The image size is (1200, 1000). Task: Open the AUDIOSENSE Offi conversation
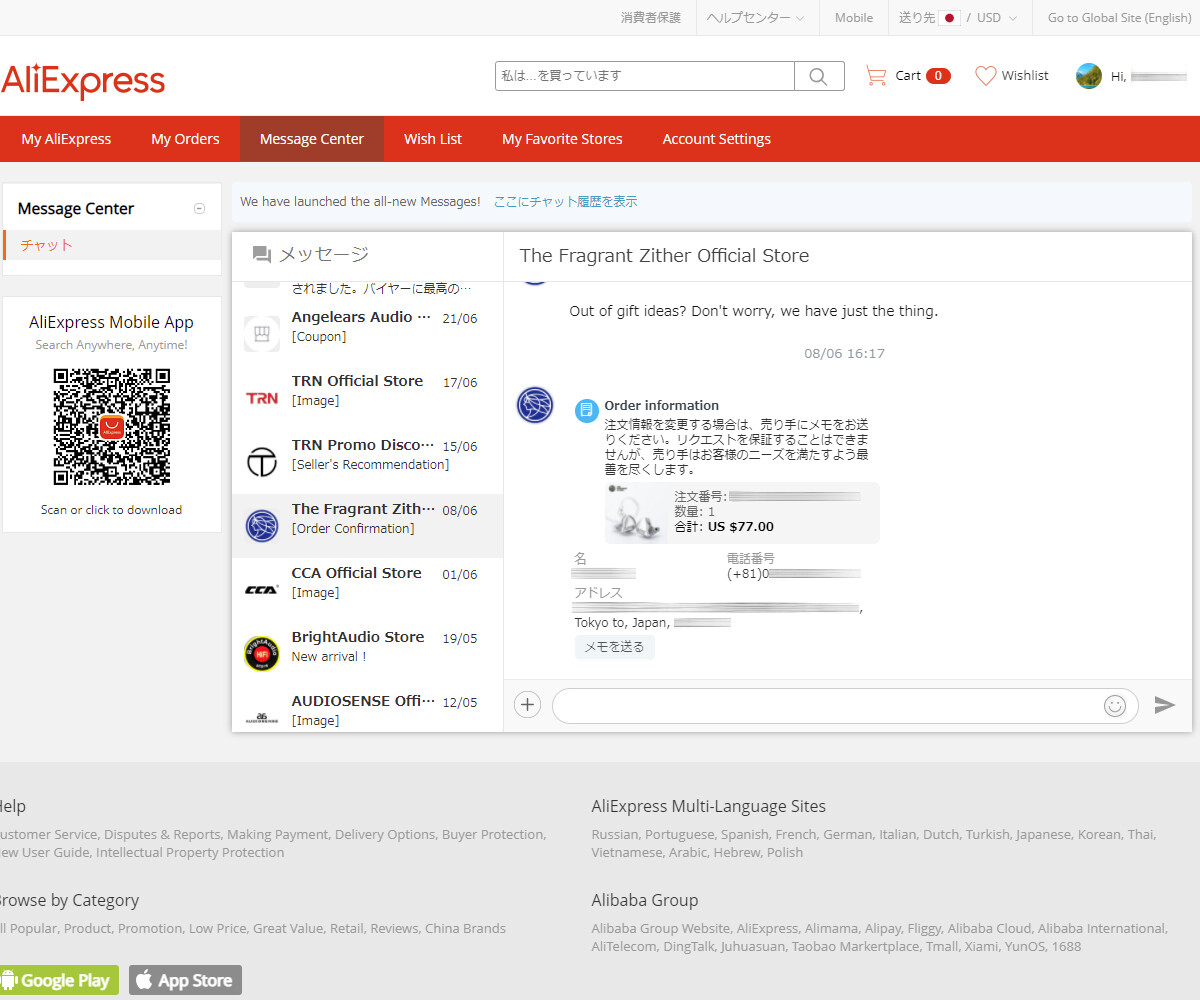pos(368,709)
